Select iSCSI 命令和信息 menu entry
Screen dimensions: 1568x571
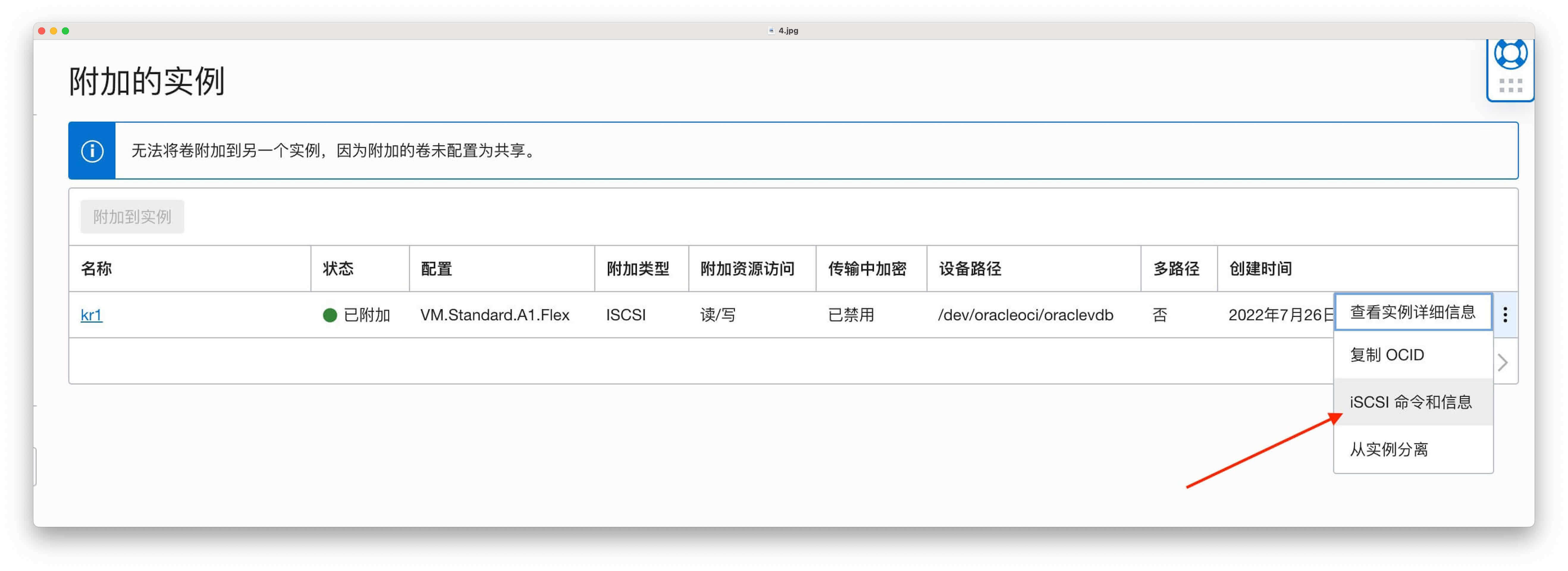1413,402
